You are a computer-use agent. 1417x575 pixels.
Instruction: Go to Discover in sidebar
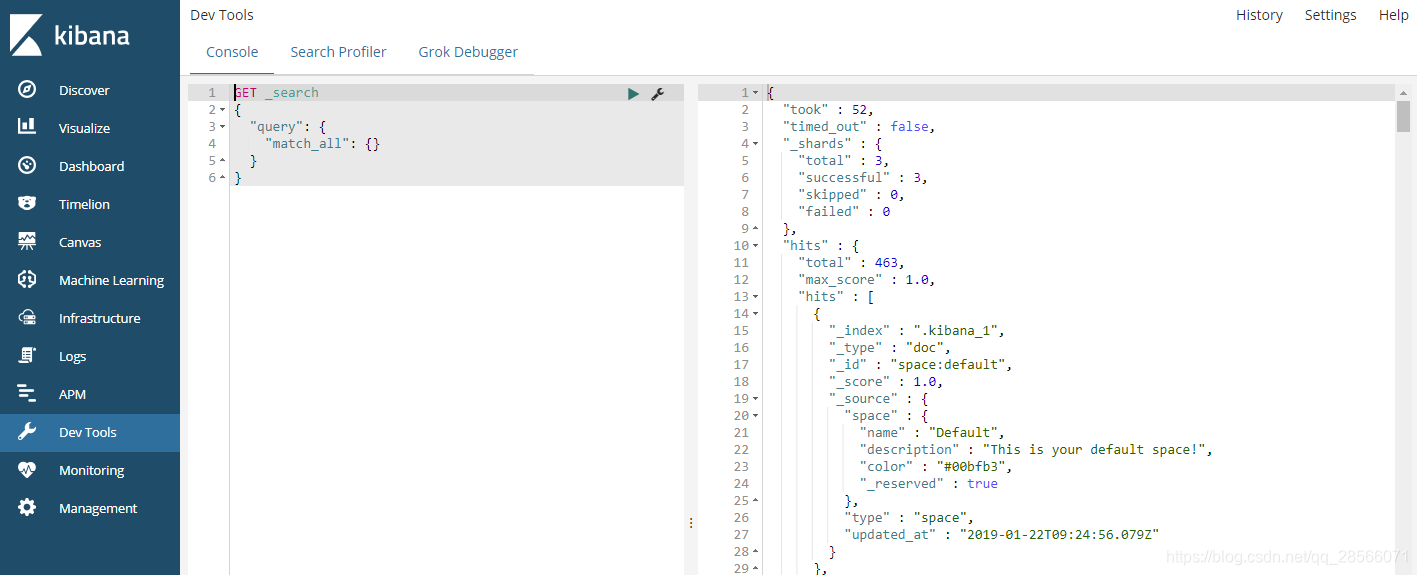[x=84, y=90]
